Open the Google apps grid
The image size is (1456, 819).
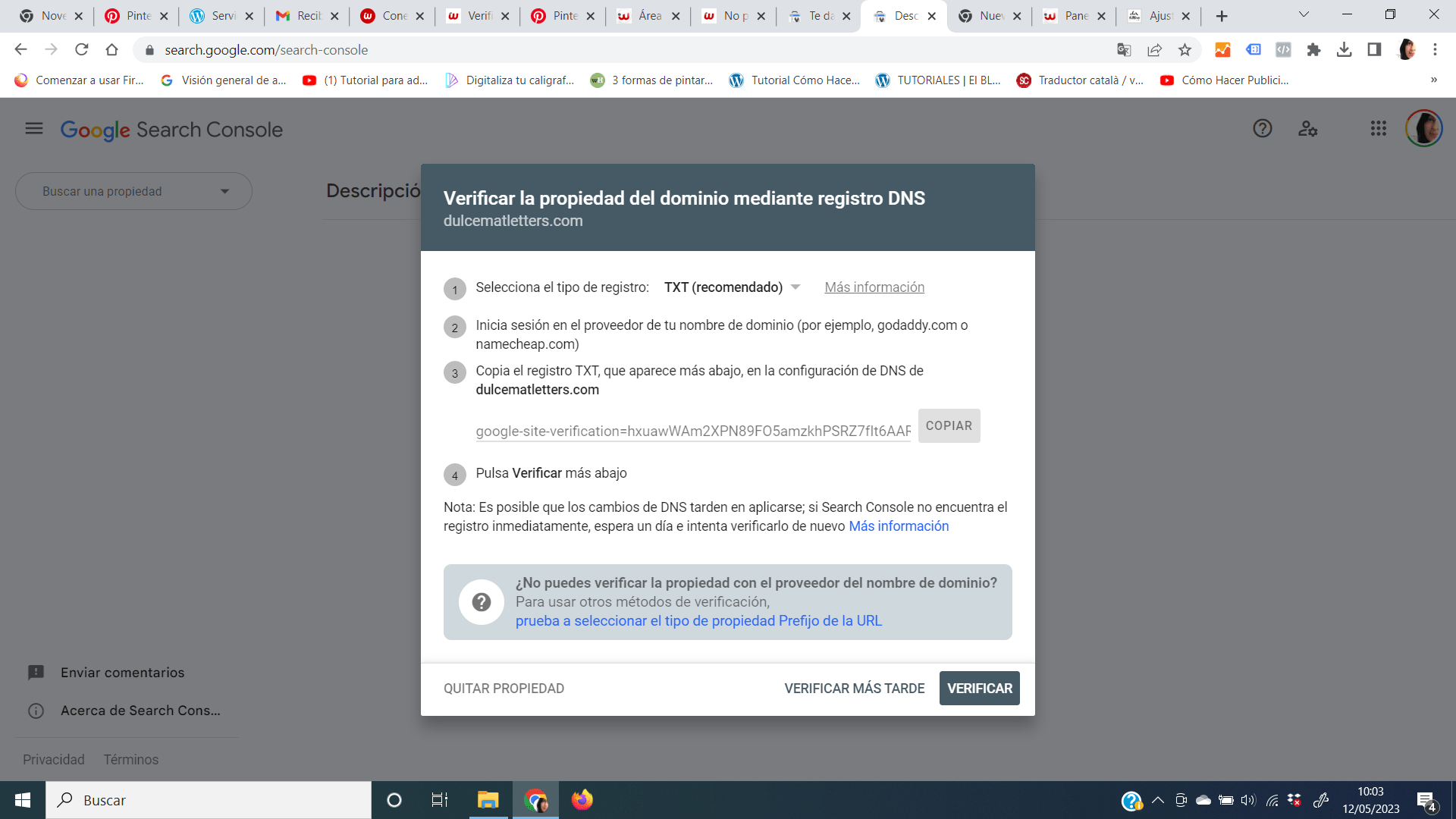pos(1379,129)
